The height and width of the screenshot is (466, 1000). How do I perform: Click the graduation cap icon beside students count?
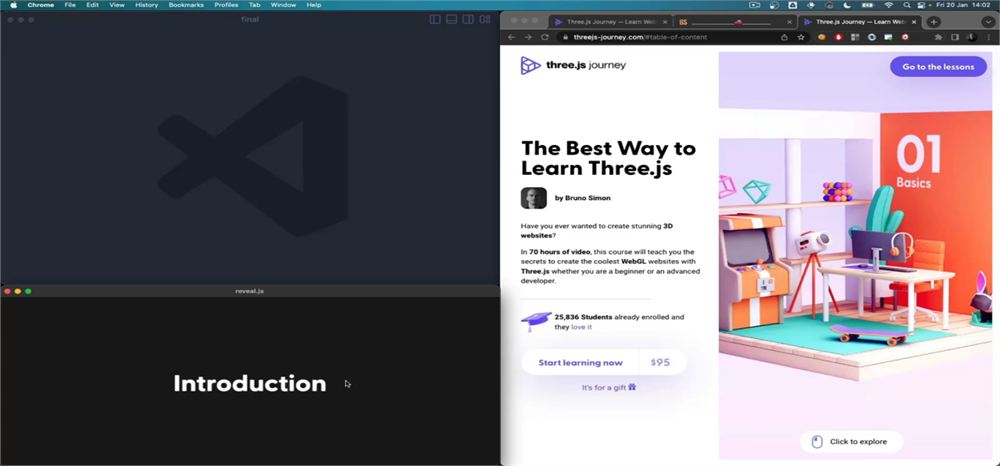click(536, 321)
